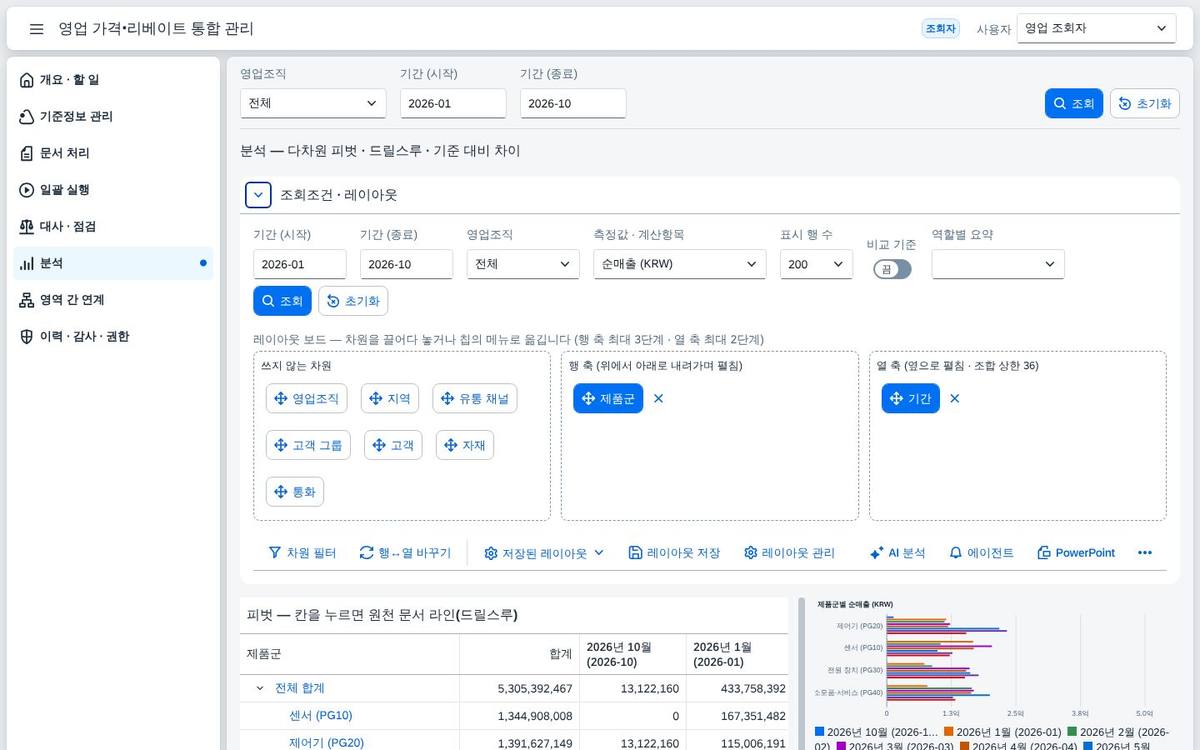Remove 제품군 from row axis
The image size is (1200, 750).
point(658,398)
